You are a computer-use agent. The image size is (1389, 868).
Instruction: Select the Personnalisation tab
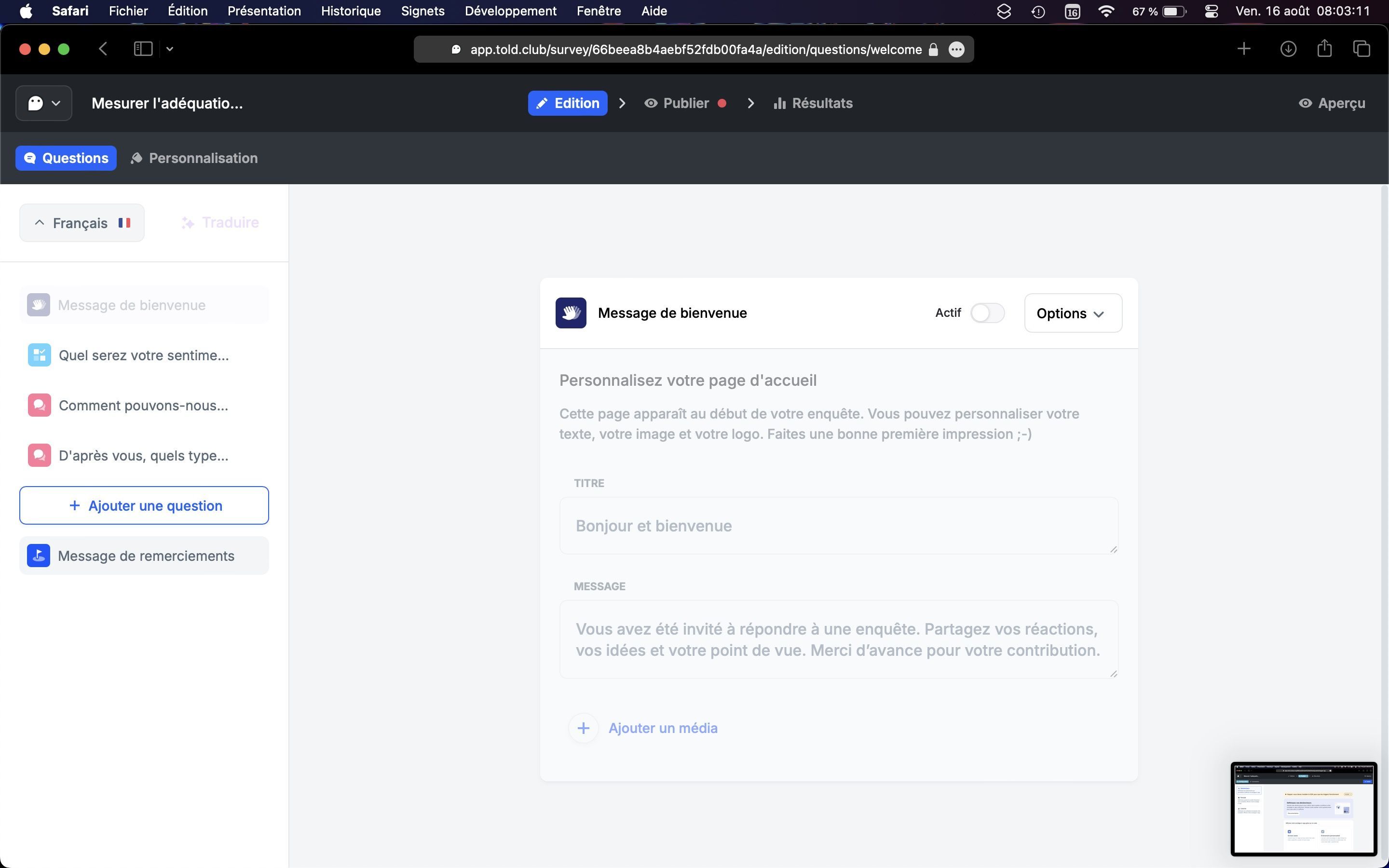coord(195,158)
